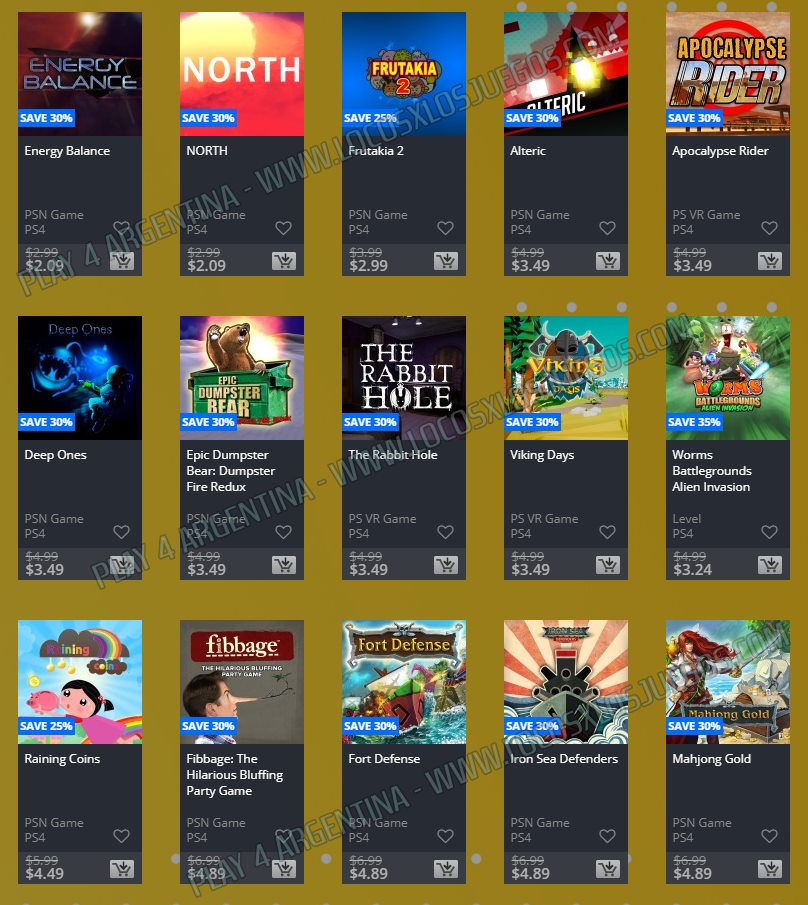This screenshot has height=905, width=808.
Task: Wishlist Fort Defense with the heart icon
Action: [x=445, y=836]
